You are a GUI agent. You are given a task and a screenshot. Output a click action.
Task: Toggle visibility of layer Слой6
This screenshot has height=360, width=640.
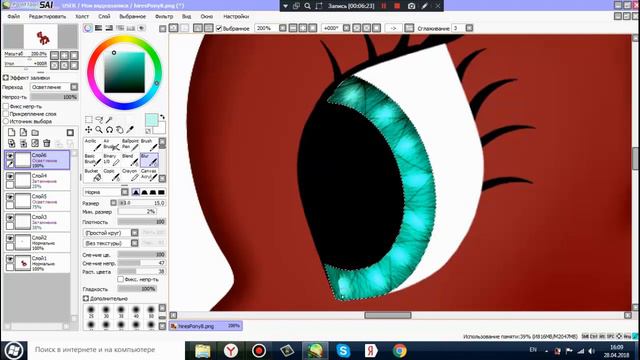[x=10, y=156]
